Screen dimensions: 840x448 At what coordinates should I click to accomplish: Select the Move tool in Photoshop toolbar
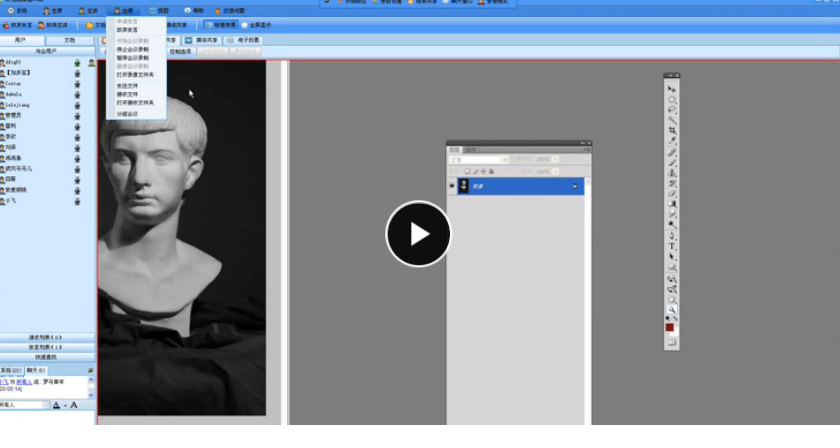[x=672, y=90]
